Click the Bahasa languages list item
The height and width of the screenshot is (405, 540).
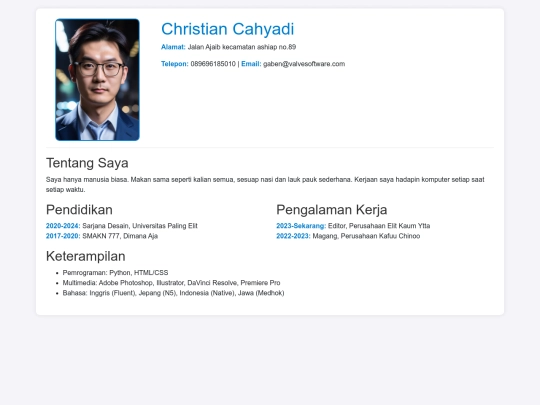(173, 293)
